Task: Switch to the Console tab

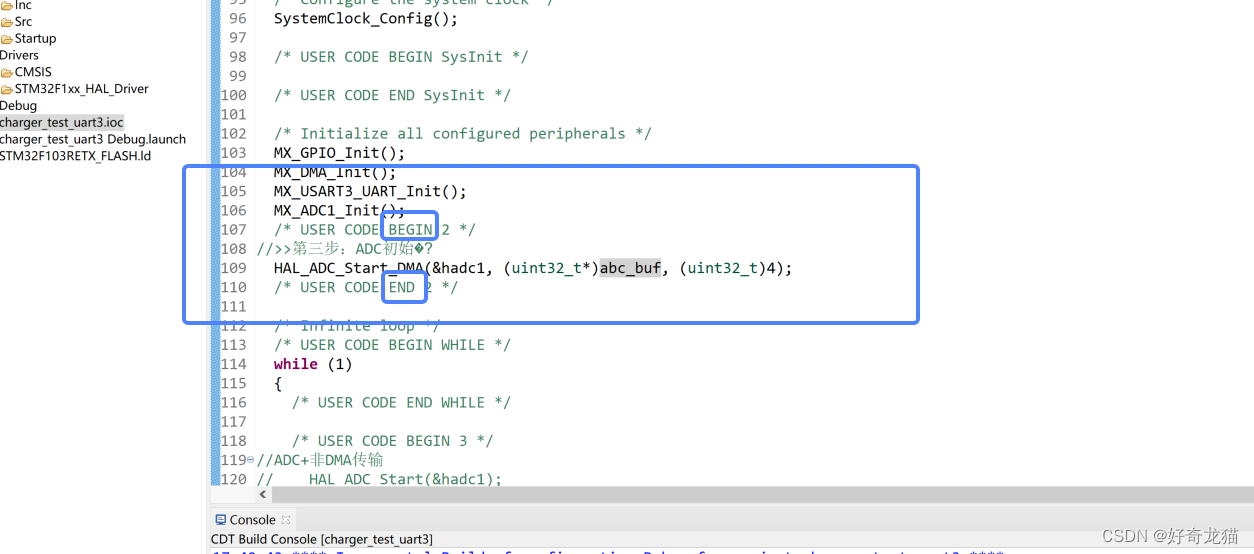Action: coord(252,520)
